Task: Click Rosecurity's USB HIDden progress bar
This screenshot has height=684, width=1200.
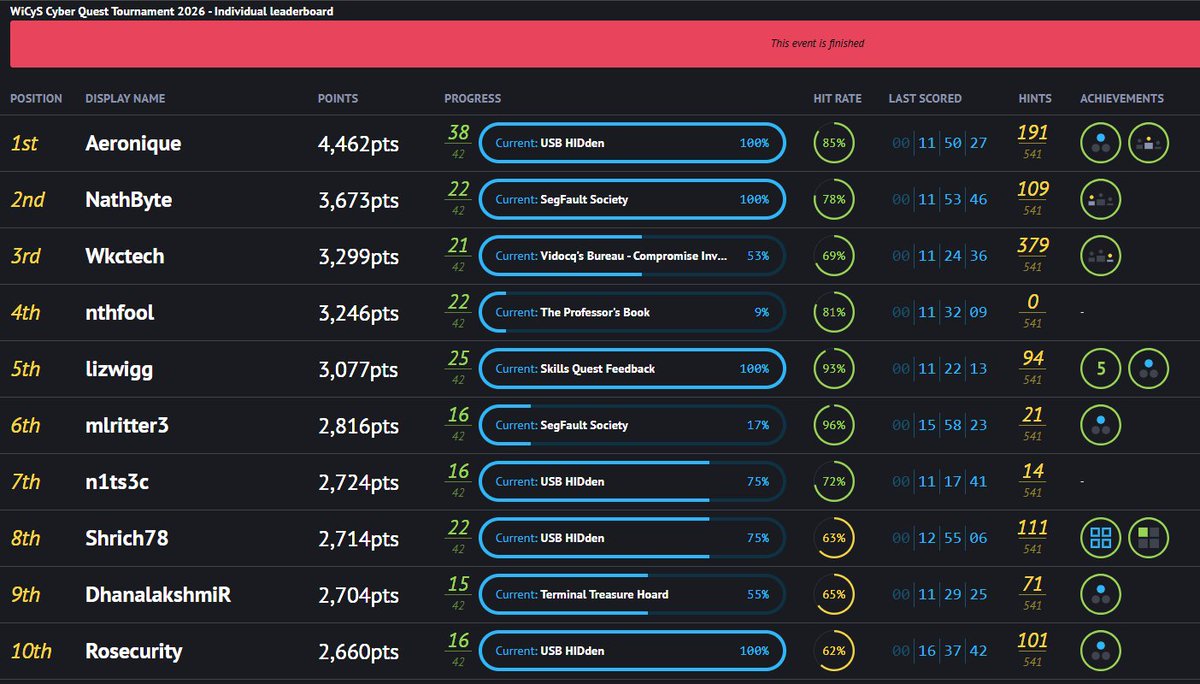Action: (632, 651)
